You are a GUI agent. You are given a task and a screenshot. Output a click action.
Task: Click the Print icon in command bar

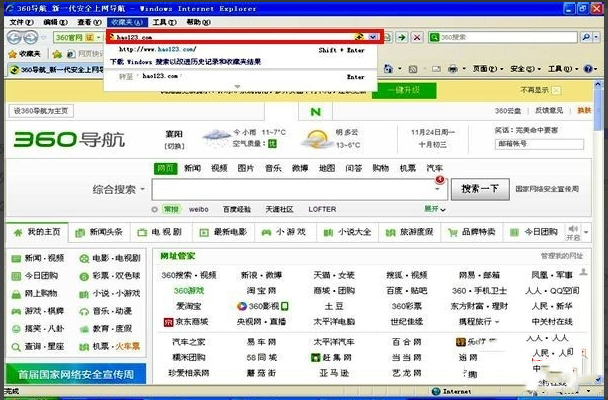(453, 69)
